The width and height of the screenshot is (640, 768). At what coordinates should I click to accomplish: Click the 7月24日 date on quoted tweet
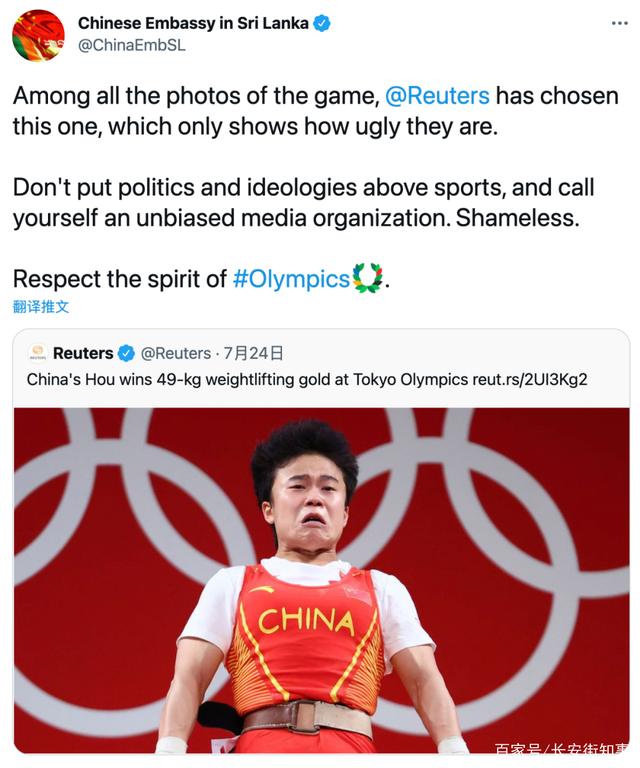point(254,353)
